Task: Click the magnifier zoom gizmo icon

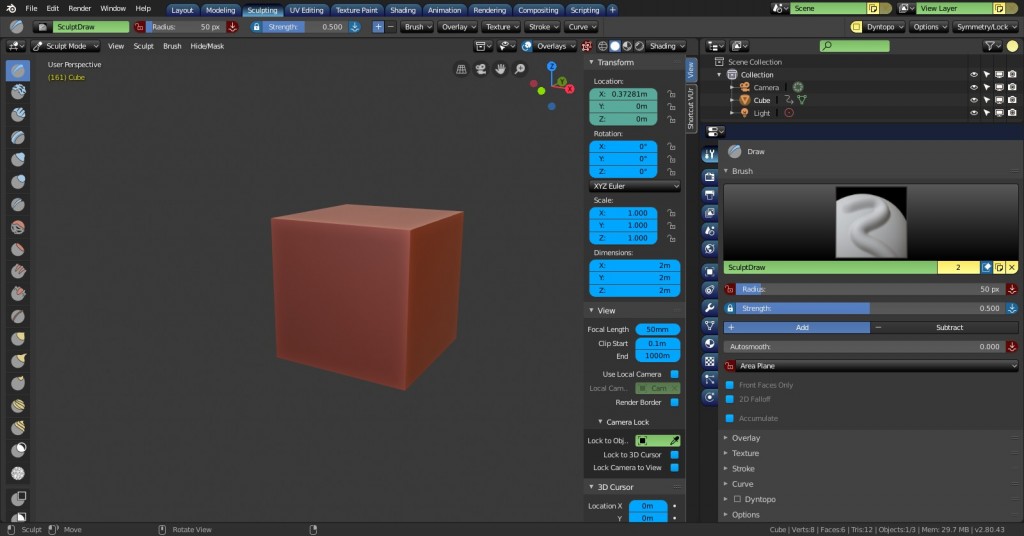Action: click(x=520, y=69)
